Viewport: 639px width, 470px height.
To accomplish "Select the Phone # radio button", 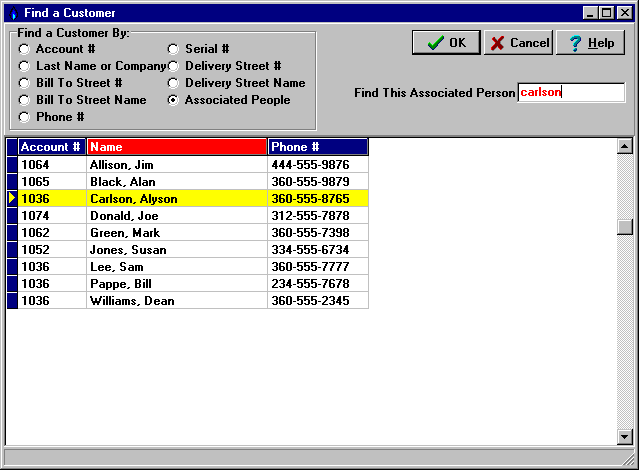I will [x=24, y=117].
